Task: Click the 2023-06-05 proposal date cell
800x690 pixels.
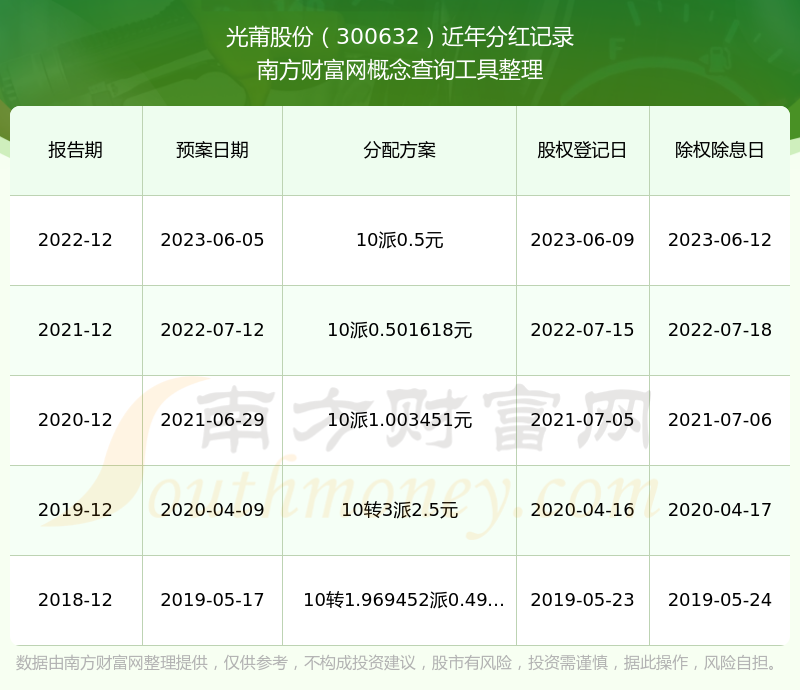Action: [212, 240]
